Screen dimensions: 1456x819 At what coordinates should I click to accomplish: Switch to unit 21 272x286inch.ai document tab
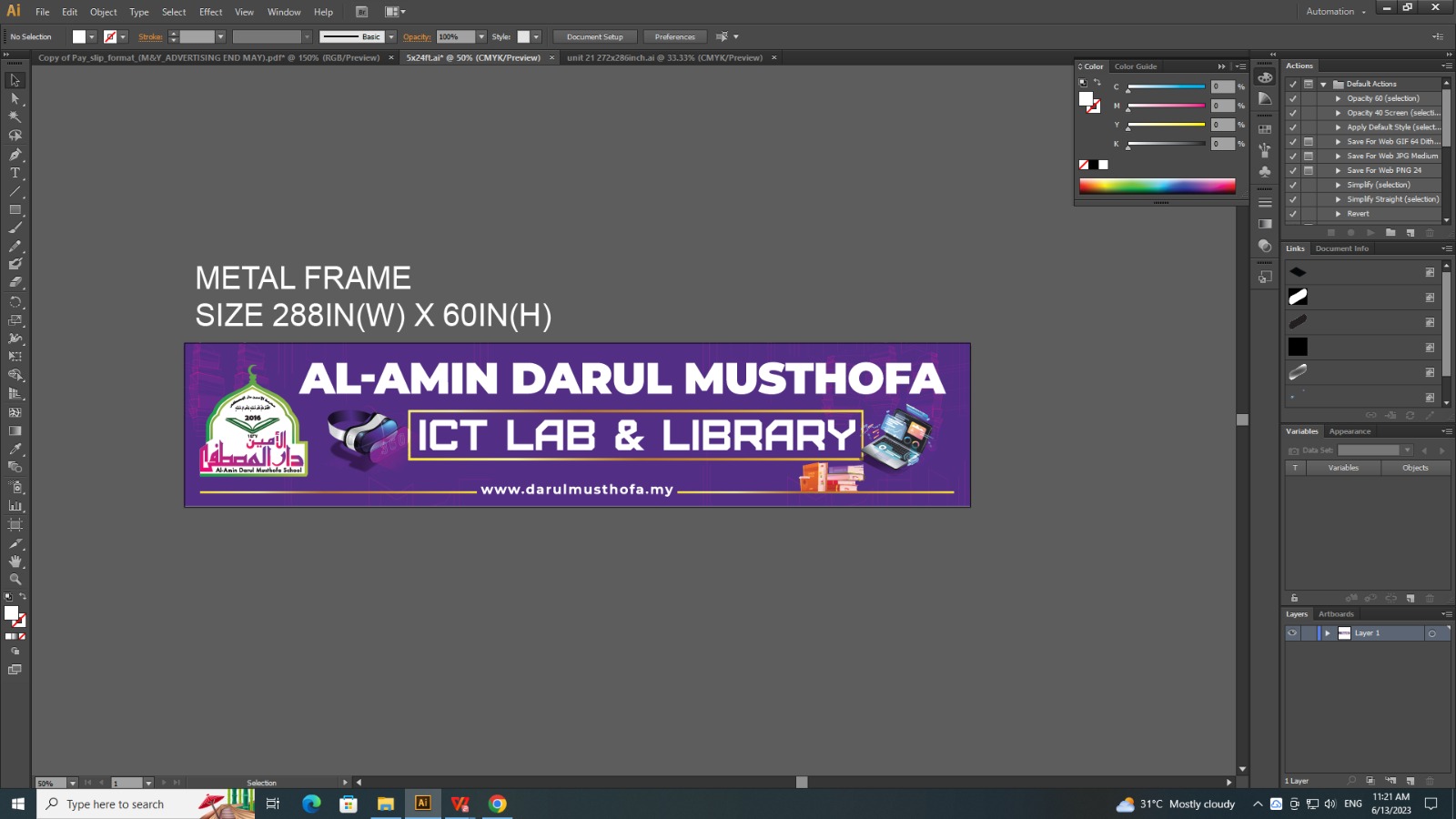click(664, 57)
